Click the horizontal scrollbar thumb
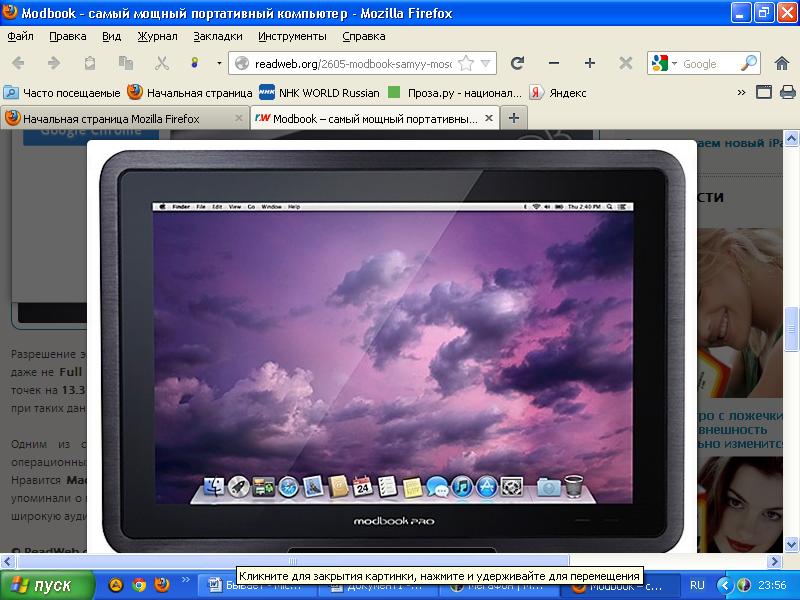This screenshot has height=600, width=800. (x=293, y=562)
